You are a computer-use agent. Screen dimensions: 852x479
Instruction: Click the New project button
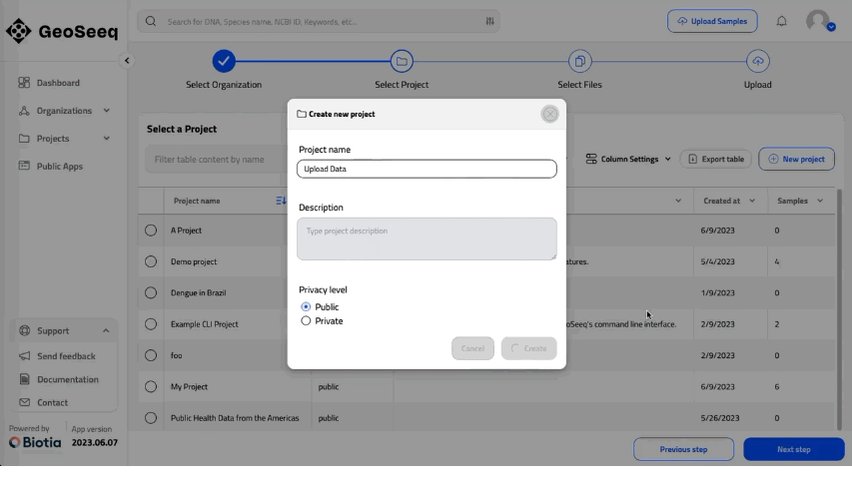(797, 159)
